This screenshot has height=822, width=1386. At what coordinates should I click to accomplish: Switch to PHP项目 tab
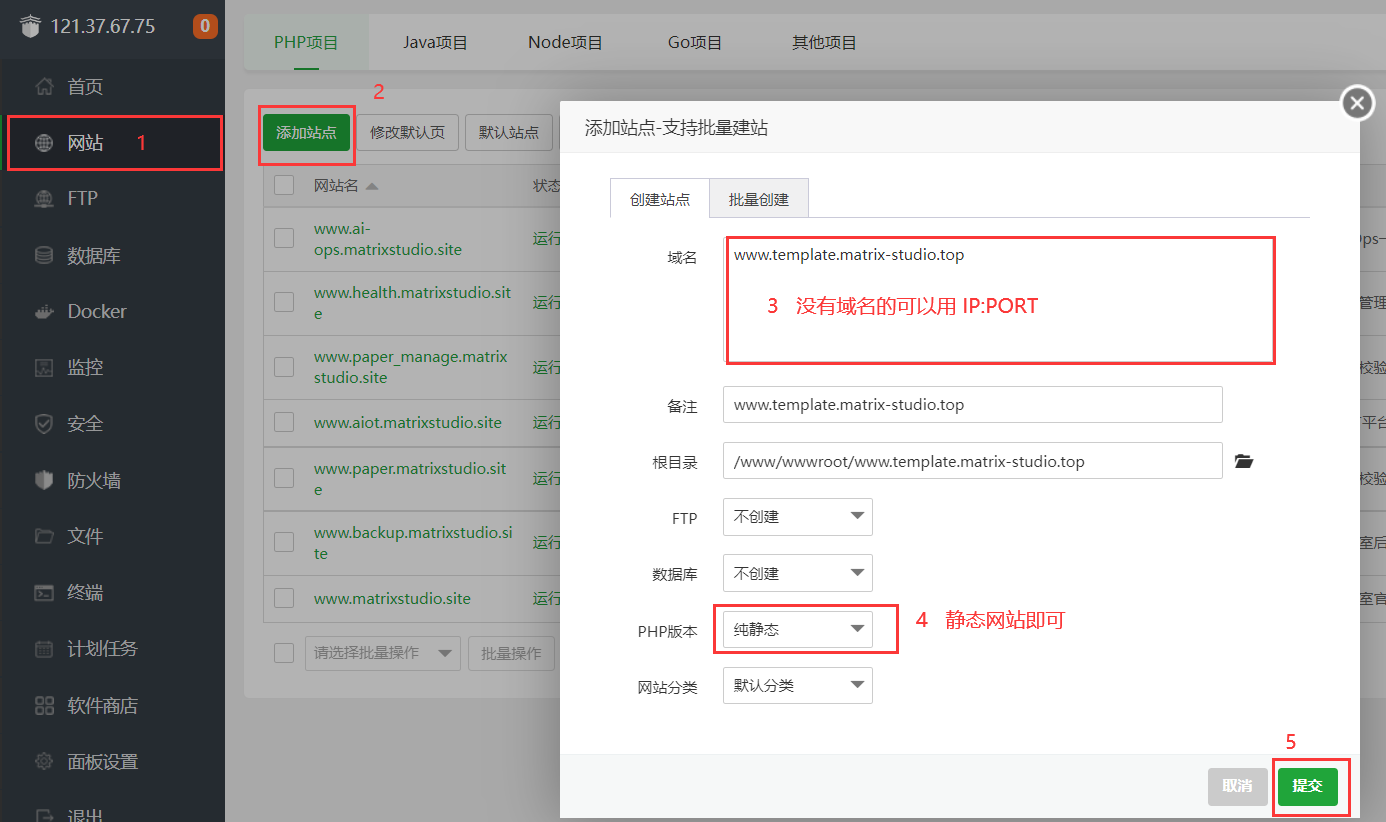tap(306, 42)
